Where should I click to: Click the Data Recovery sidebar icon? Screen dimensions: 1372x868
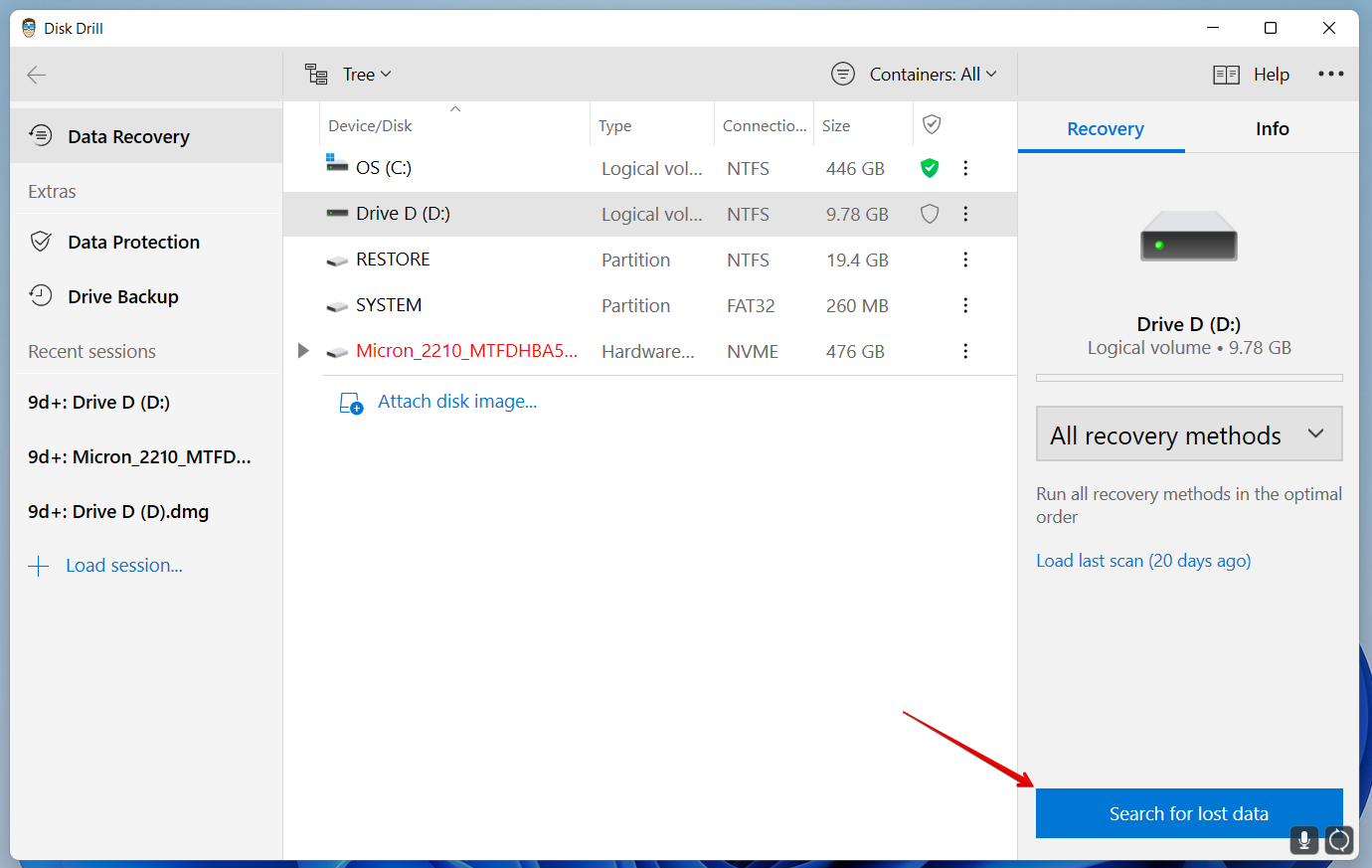[x=41, y=135]
